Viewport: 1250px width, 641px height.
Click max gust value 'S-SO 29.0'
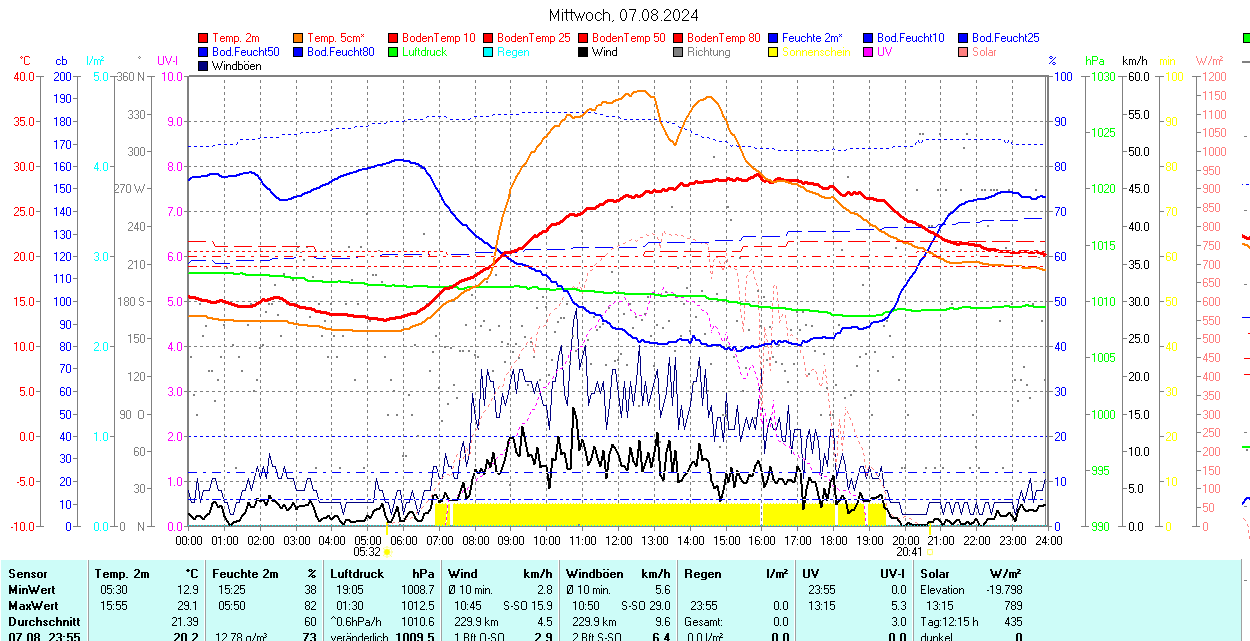tap(645, 606)
